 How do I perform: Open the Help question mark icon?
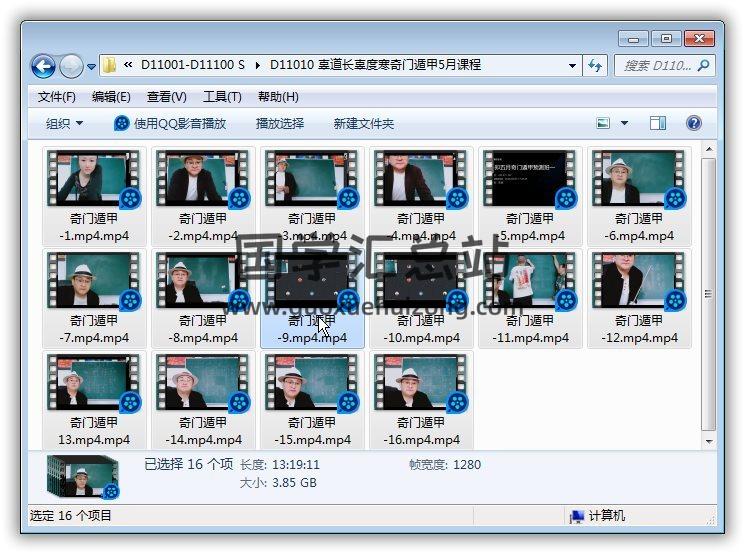tap(693, 123)
